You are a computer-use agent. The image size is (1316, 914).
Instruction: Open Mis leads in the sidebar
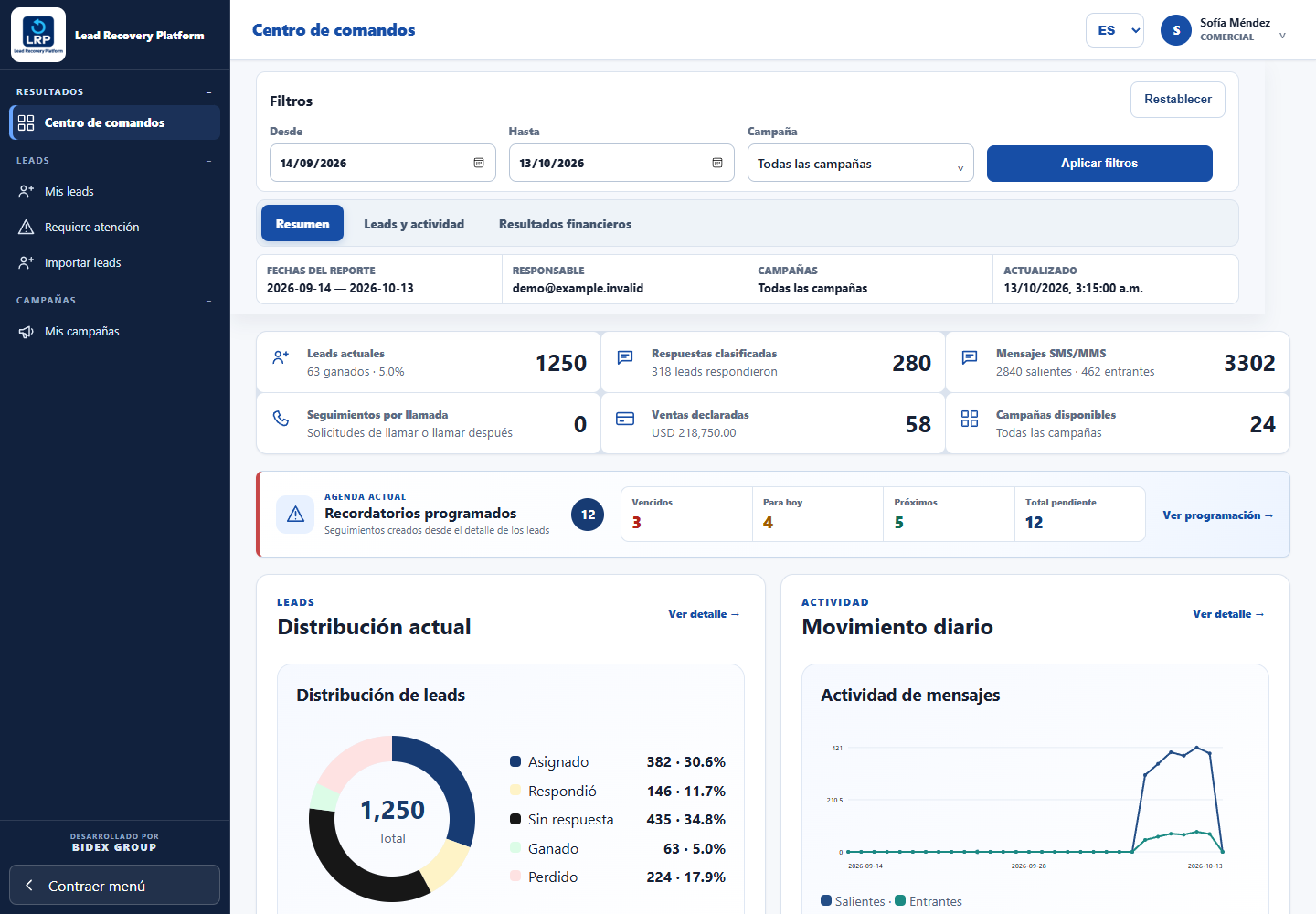tap(115, 191)
